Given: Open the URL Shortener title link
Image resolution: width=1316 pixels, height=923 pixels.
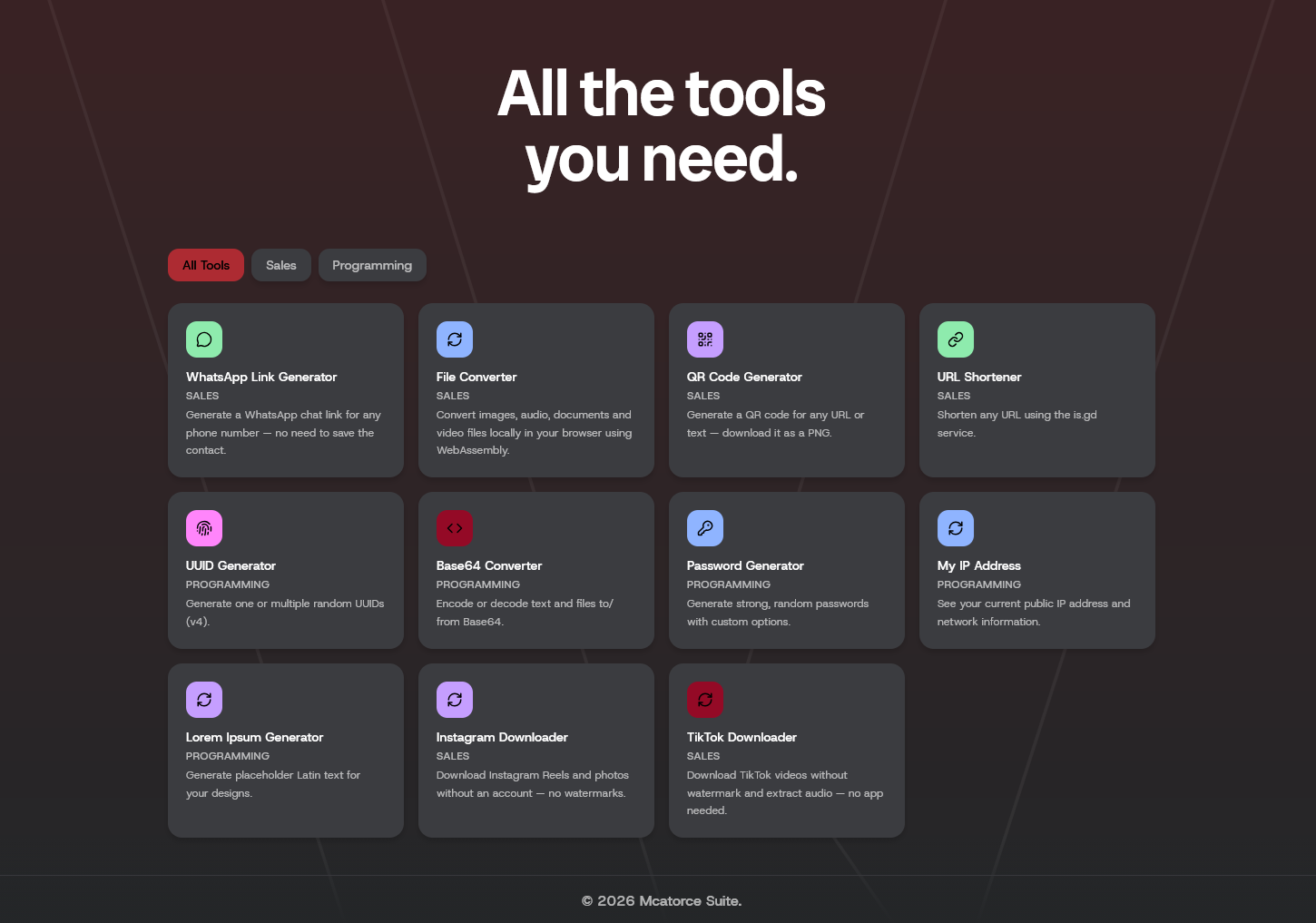Looking at the screenshot, I should click(x=979, y=377).
